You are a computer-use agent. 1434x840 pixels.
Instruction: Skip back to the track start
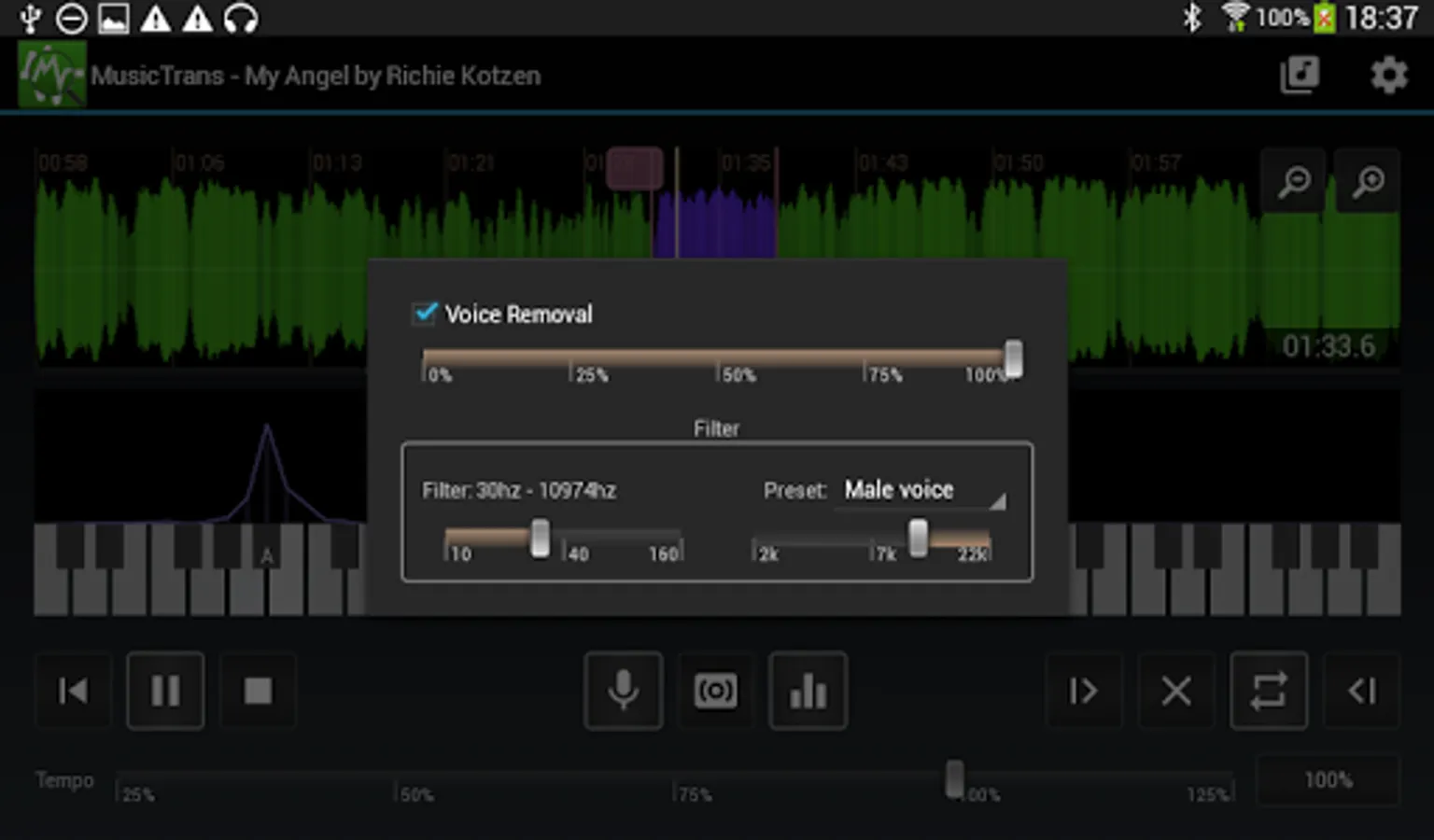click(x=73, y=691)
